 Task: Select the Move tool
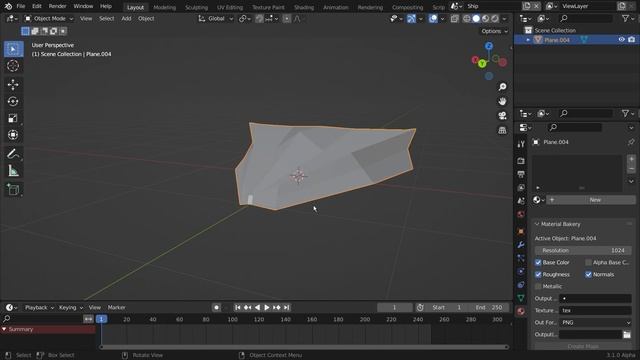(x=13, y=84)
